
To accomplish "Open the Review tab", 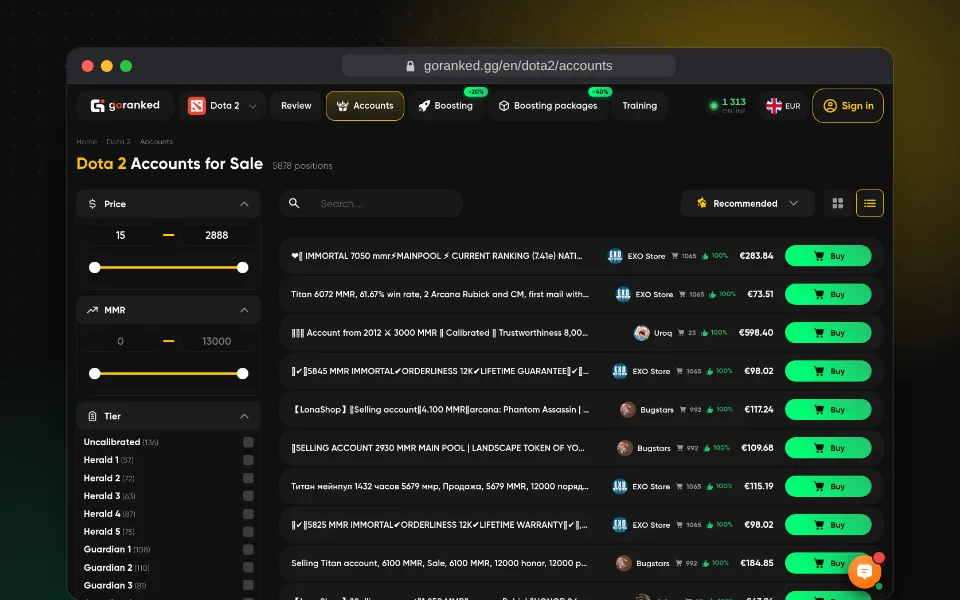I will coord(296,106).
